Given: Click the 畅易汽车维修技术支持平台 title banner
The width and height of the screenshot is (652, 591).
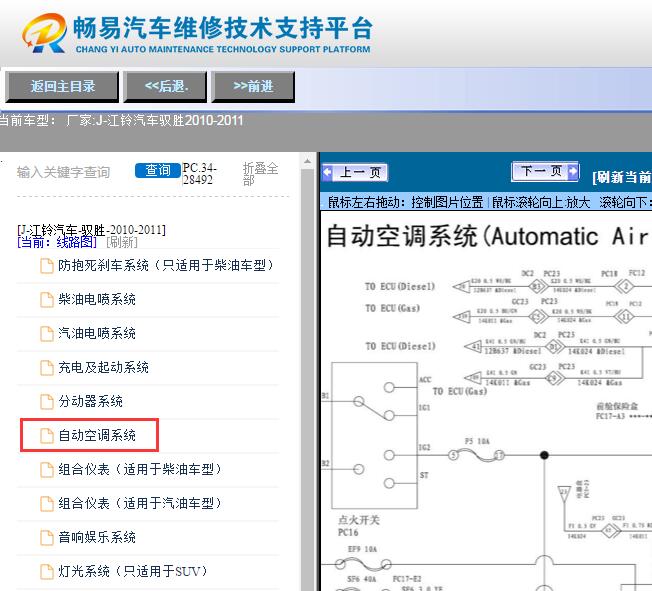Looking at the screenshot, I should tap(223, 28).
